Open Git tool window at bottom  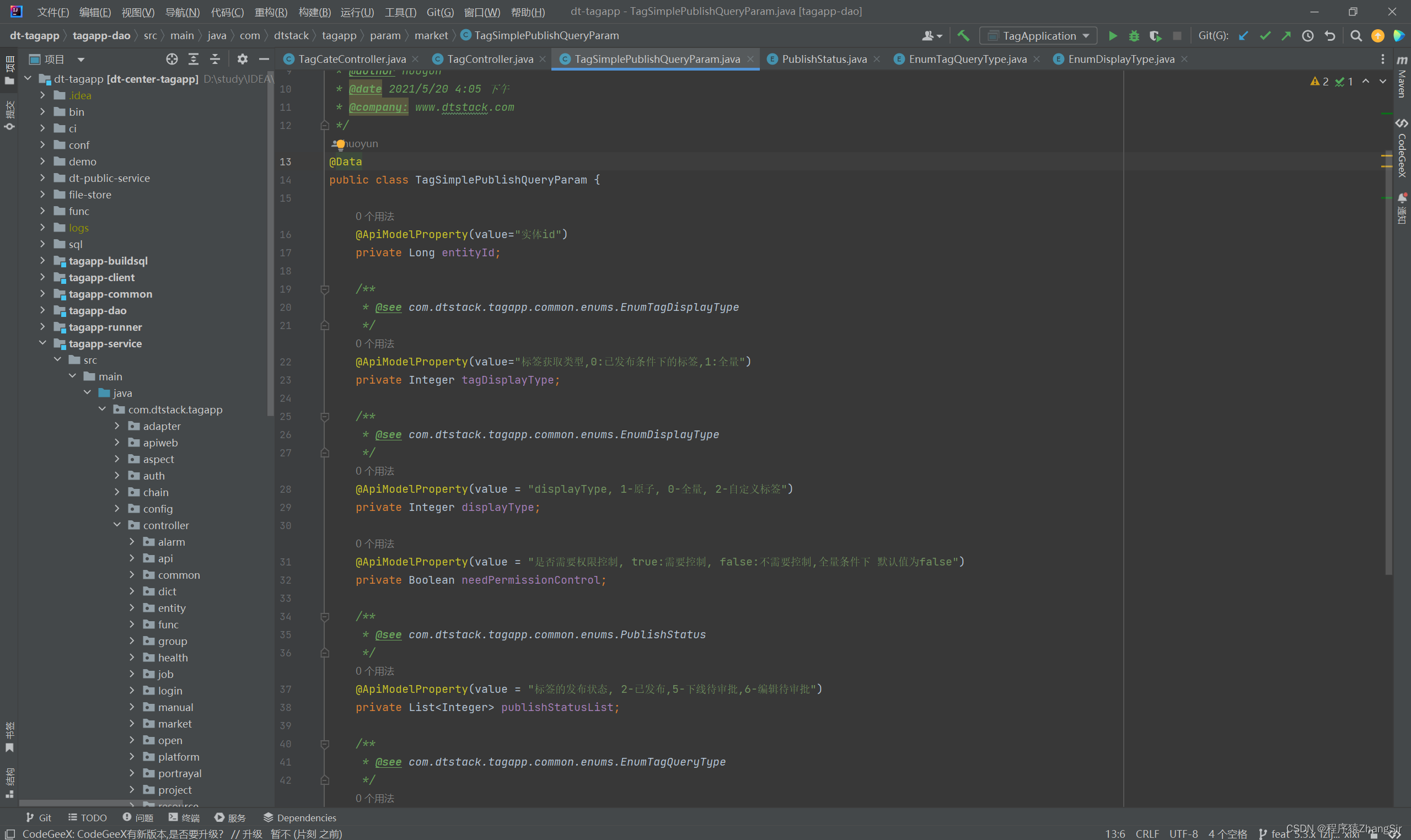(x=39, y=817)
